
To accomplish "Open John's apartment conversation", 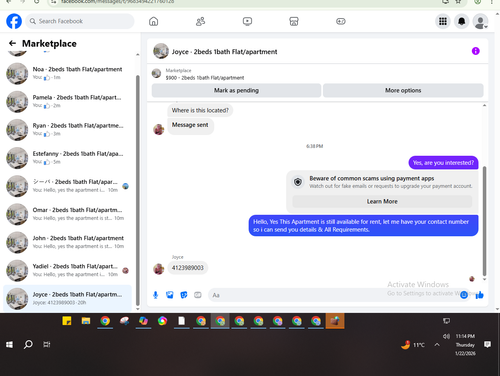I will click(68, 242).
